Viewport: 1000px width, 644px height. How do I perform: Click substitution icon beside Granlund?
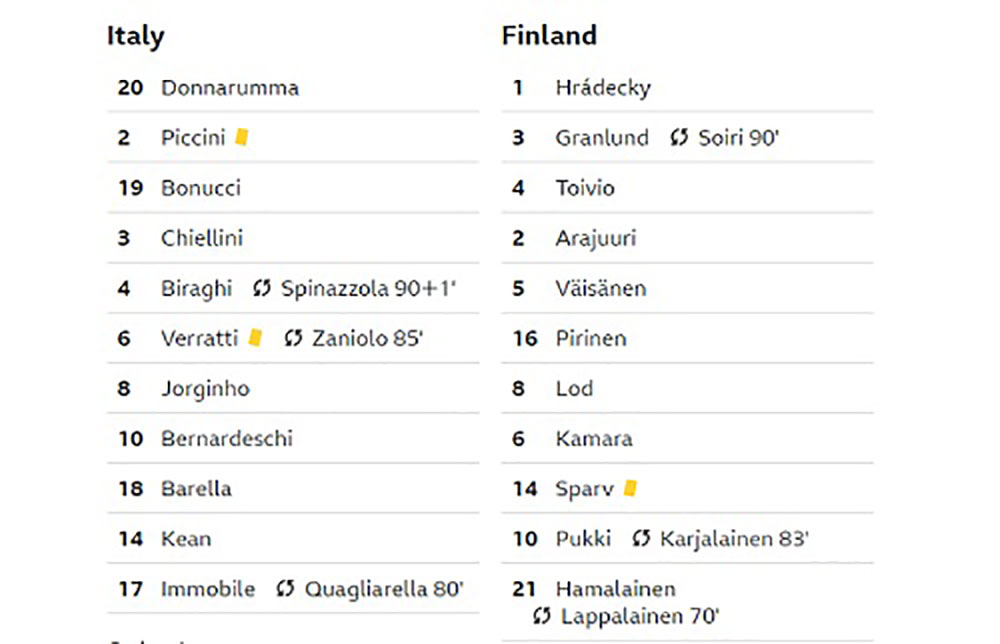point(679,137)
